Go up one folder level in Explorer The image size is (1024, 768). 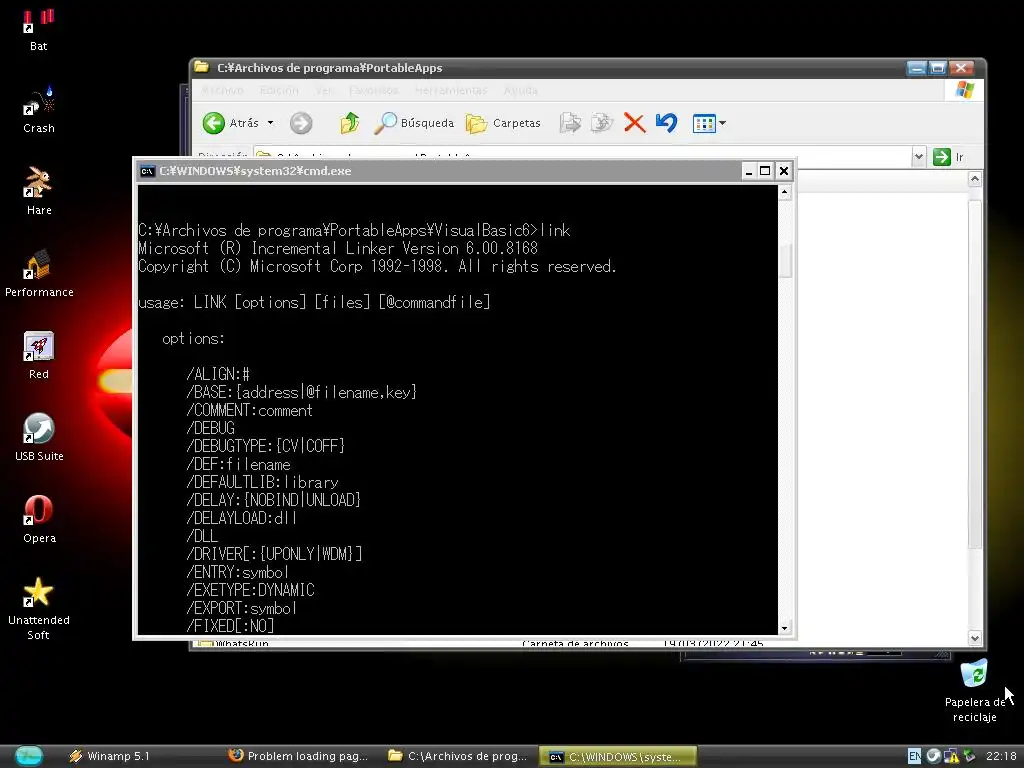coord(349,123)
